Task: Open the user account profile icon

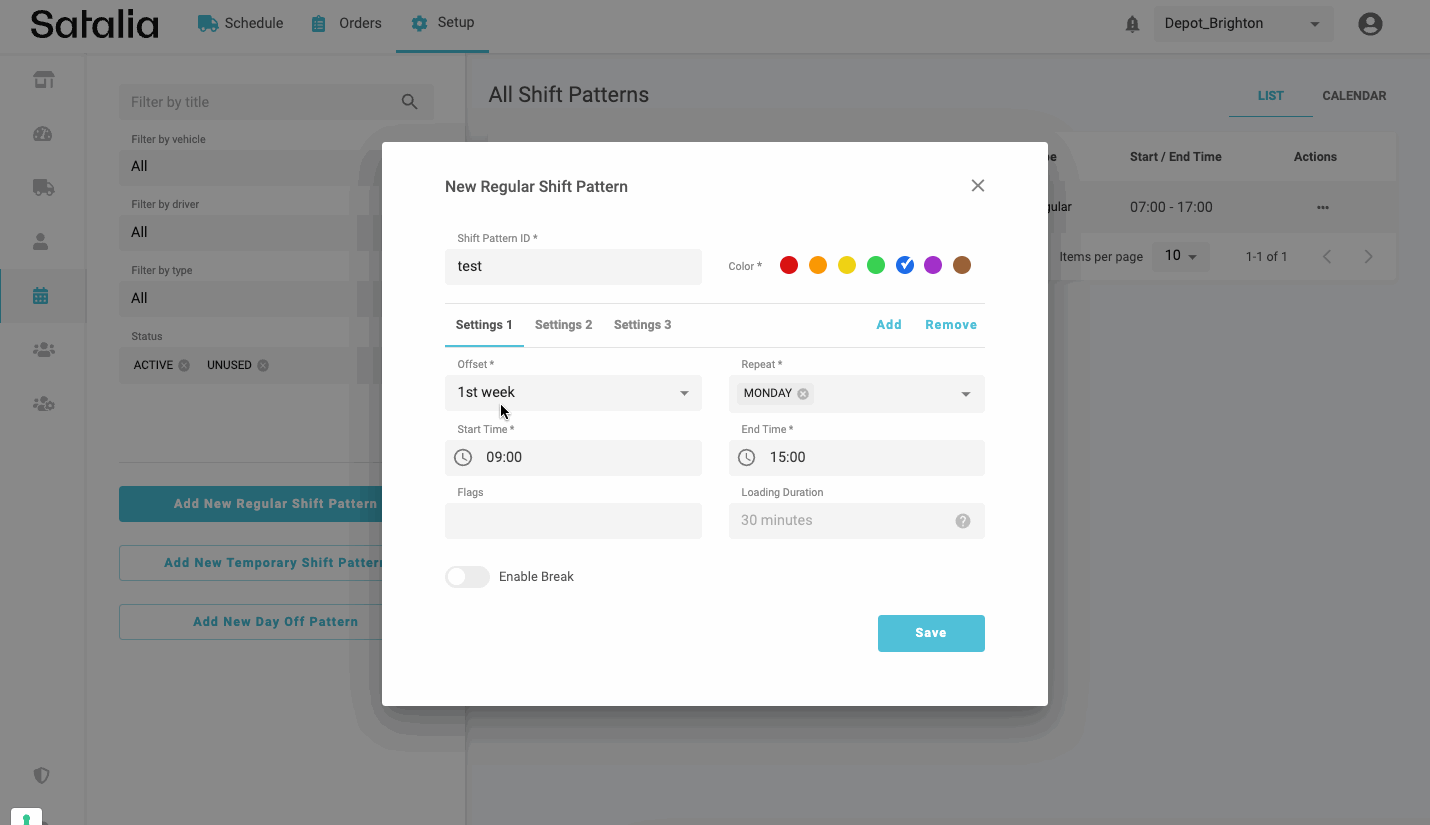Action: coord(1370,24)
